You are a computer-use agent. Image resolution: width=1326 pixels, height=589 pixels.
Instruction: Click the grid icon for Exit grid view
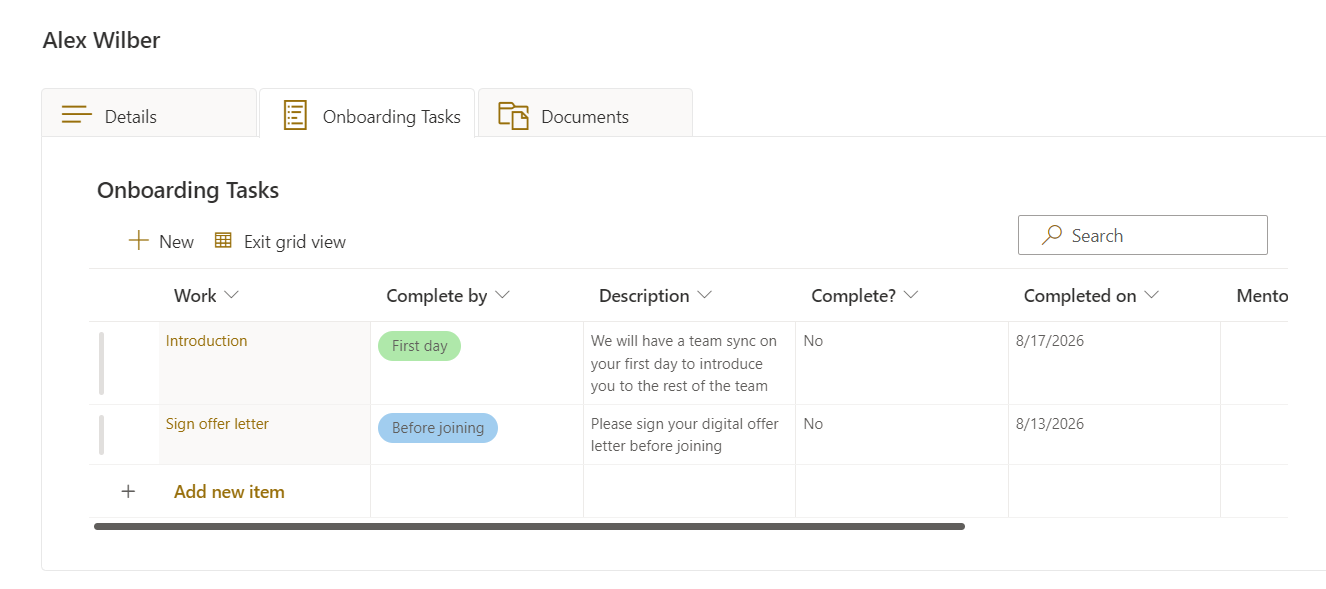click(x=223, y=240)
